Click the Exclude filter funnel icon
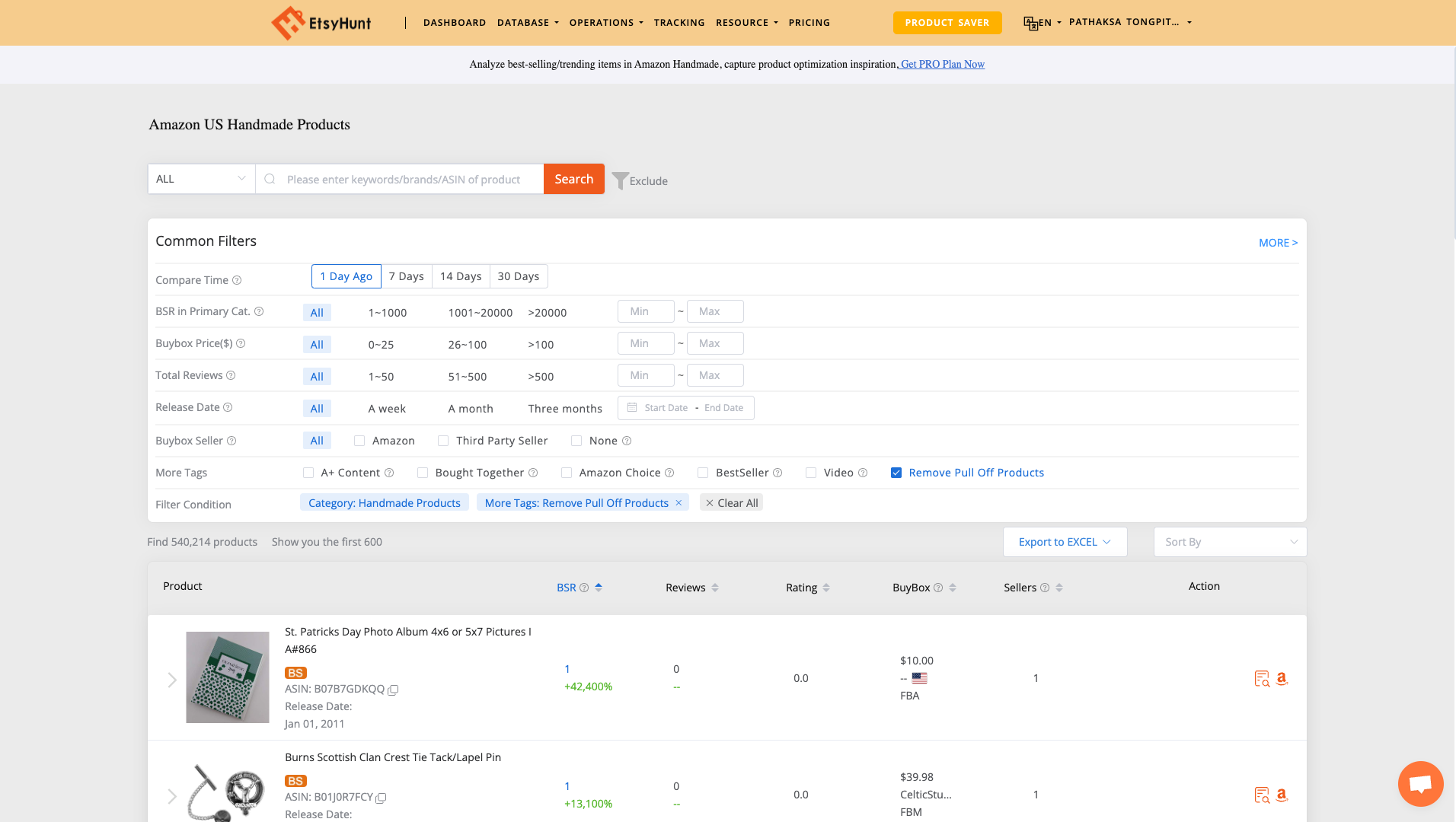 tap(620, 180)
